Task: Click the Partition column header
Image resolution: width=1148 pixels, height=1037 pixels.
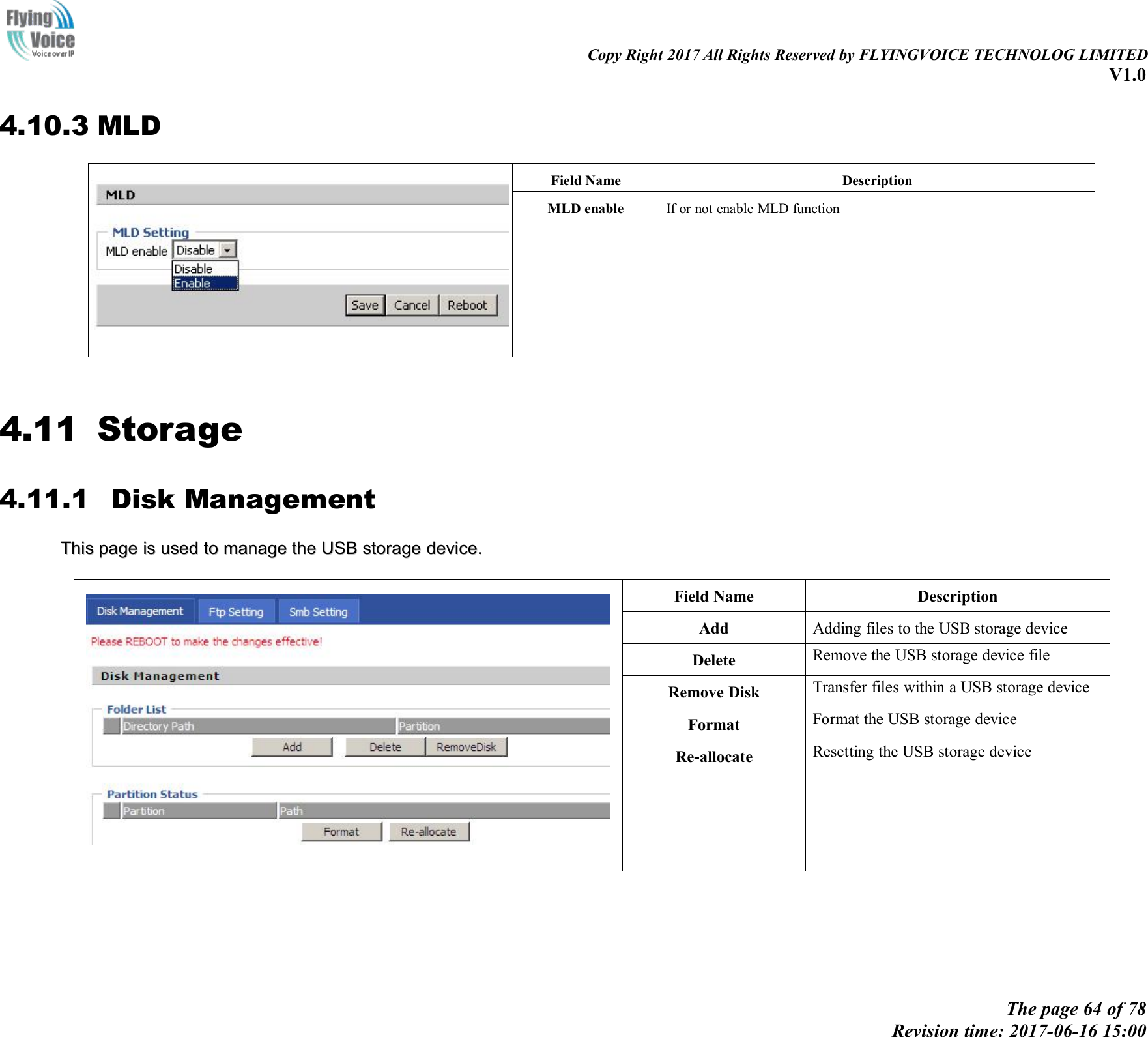Action: [x=420, y=725]
